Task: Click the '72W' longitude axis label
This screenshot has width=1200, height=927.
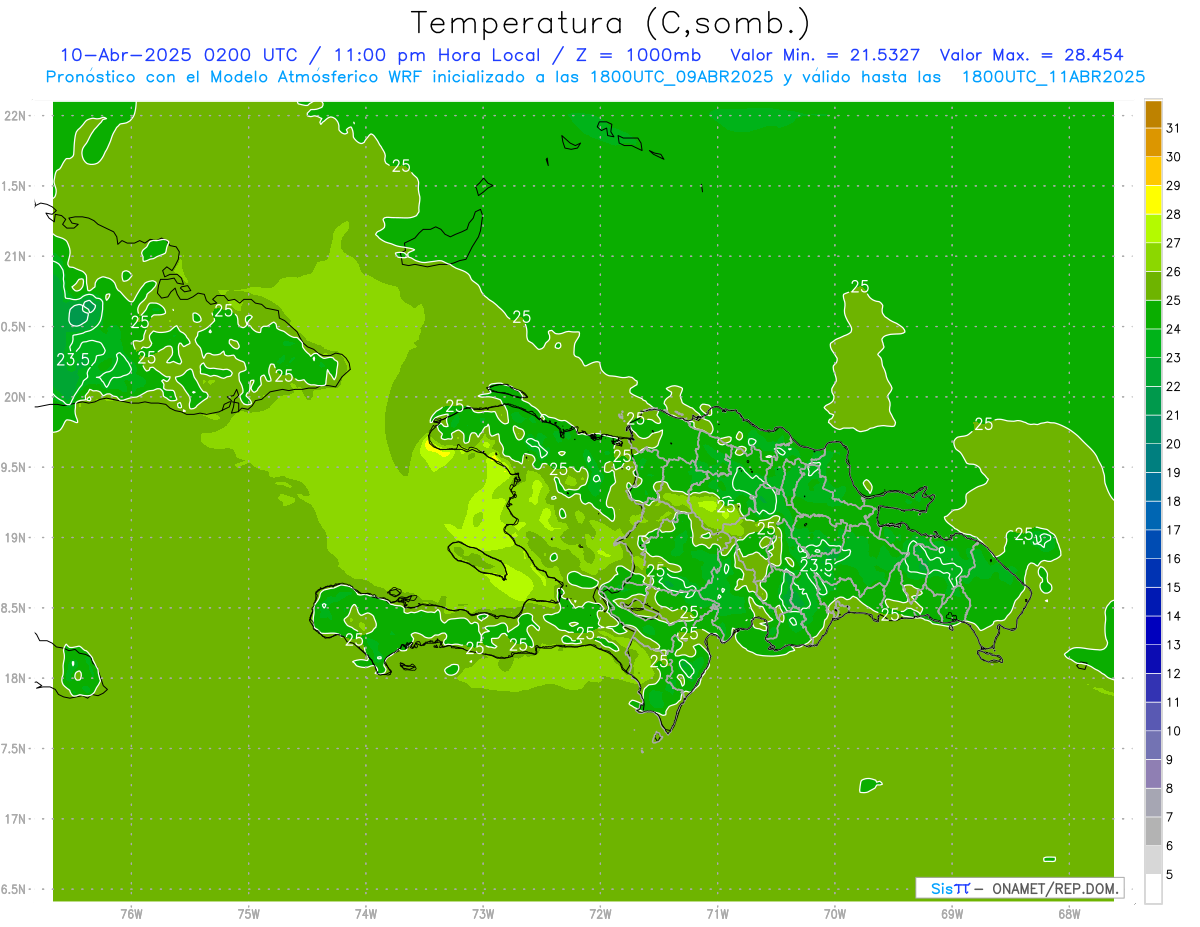Action: tap(601, 913)
